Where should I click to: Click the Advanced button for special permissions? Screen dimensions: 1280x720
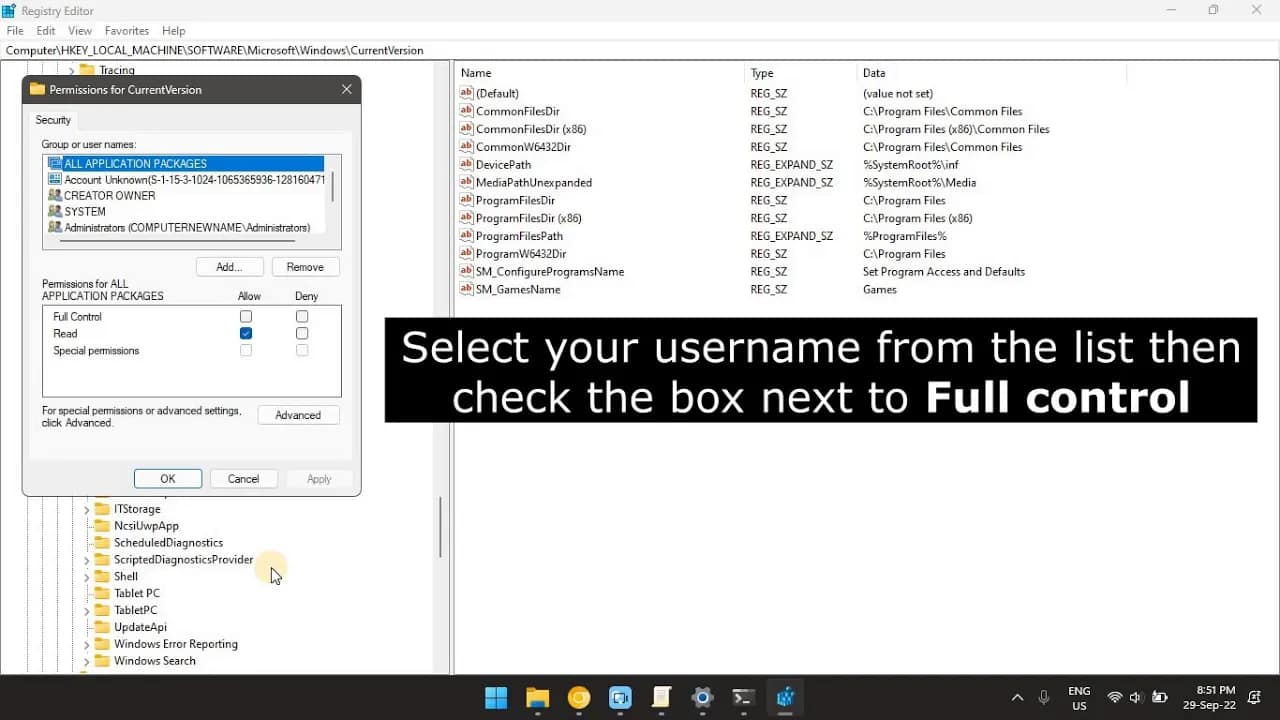[x=298, y=414]
